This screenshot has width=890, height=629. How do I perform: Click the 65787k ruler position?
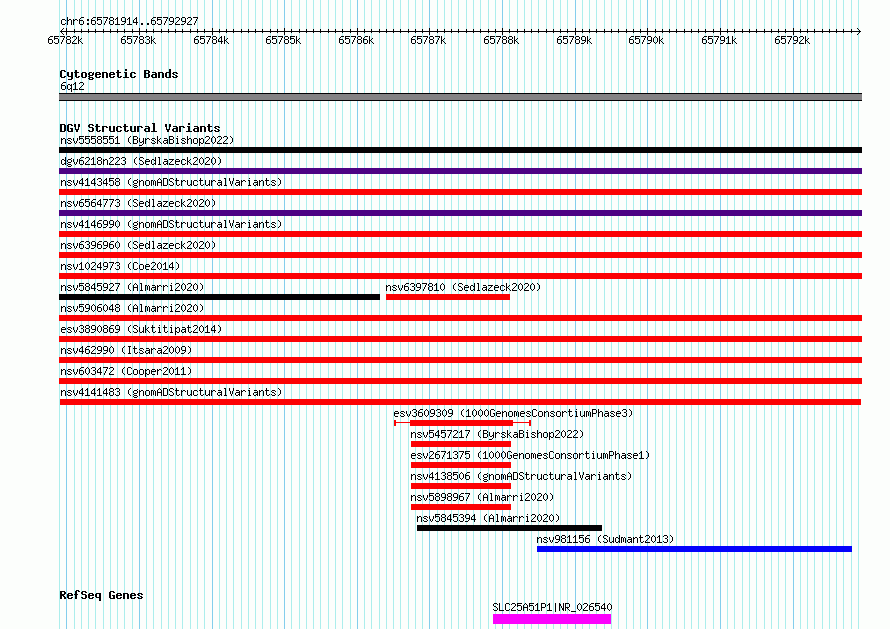428,40
